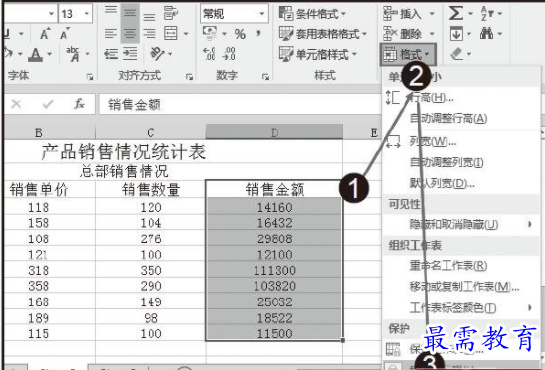Click the 插入 insert cells button
545x370 pixels.
click(x=402, y=14)
